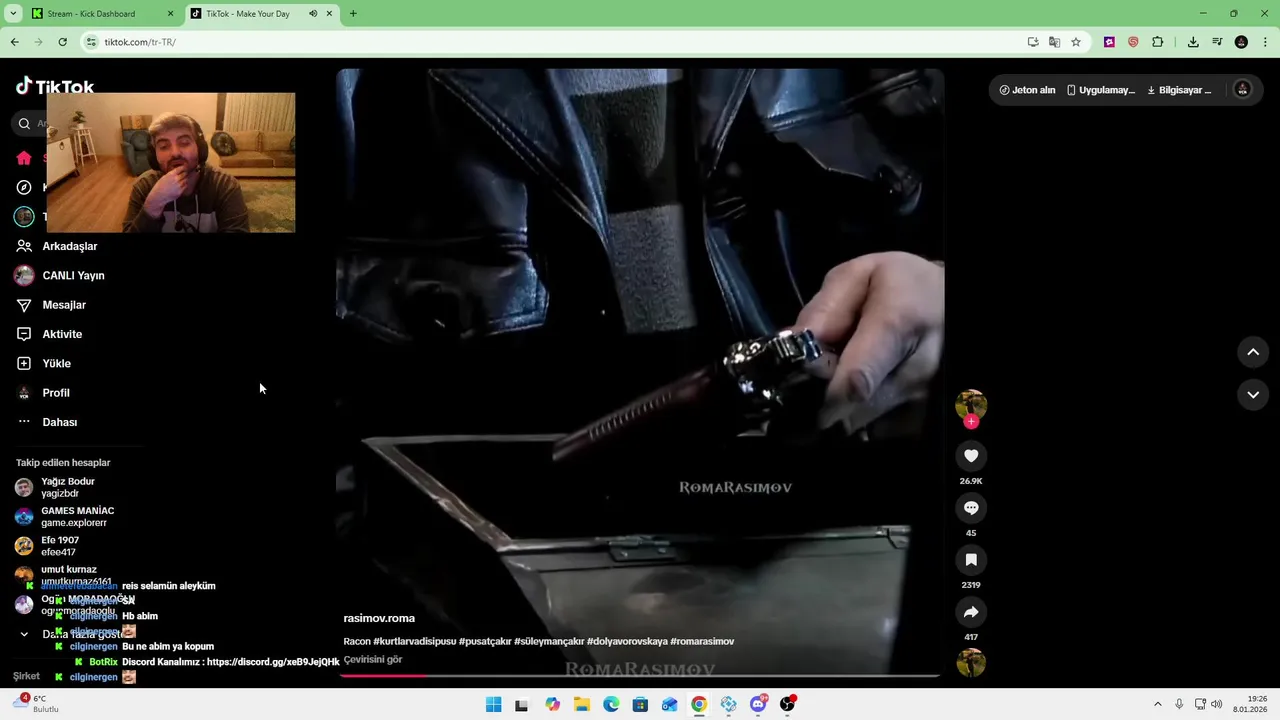This screenshot has height=720, width=1280.
Task: Open rasimov.roma username link
Action: pos(379,618)
